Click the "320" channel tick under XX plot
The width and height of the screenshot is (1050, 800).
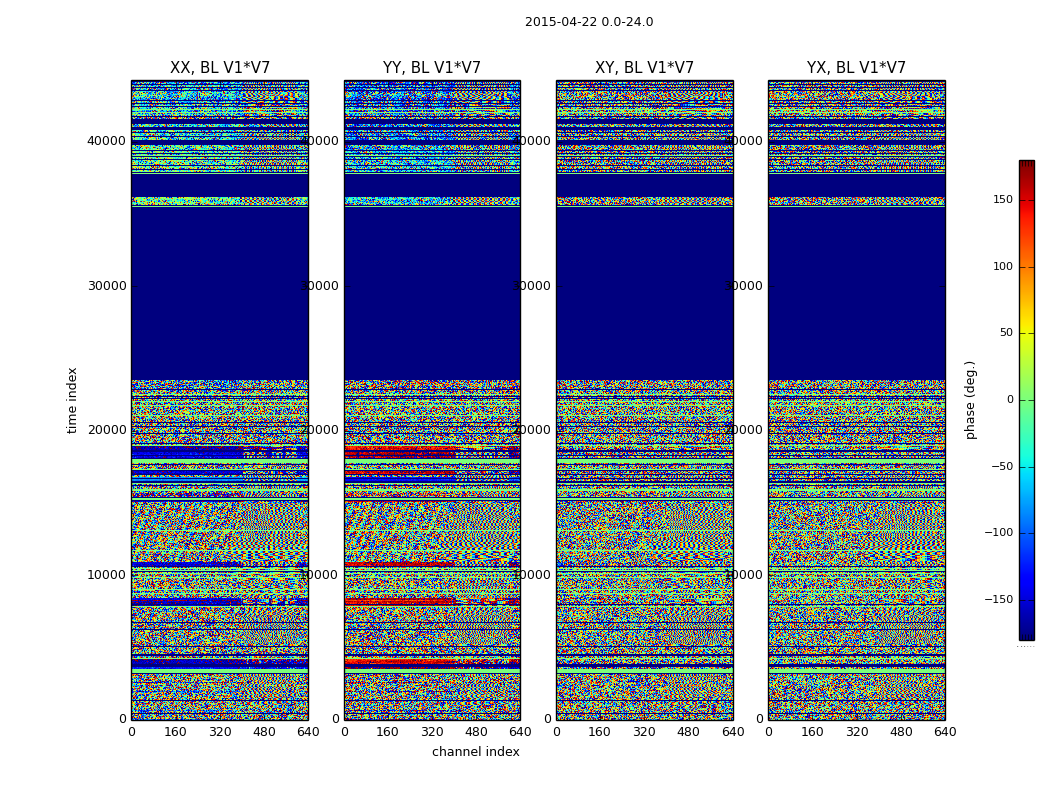tap(220, 732)
